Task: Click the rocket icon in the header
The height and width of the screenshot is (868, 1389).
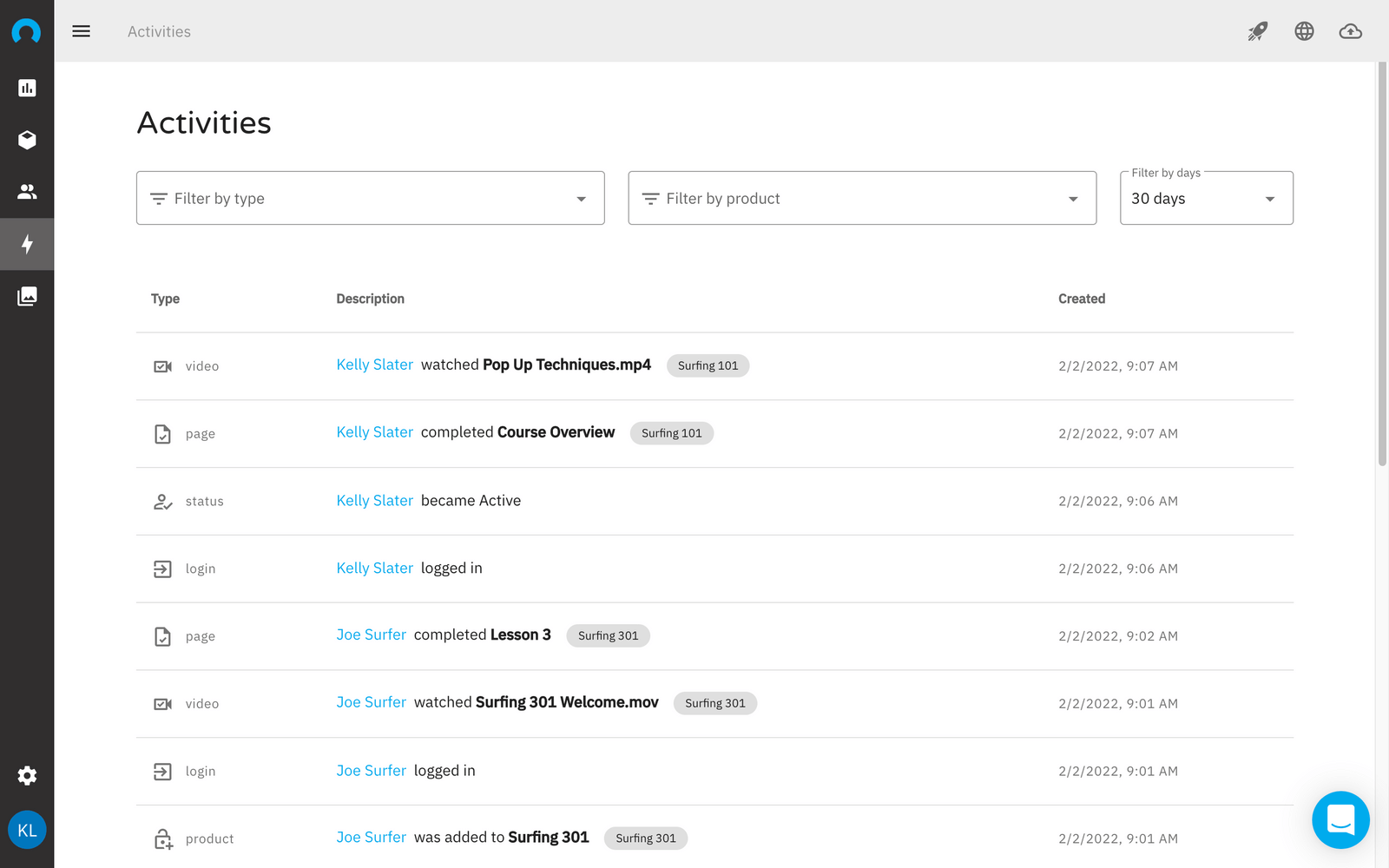Action: 1257,31
